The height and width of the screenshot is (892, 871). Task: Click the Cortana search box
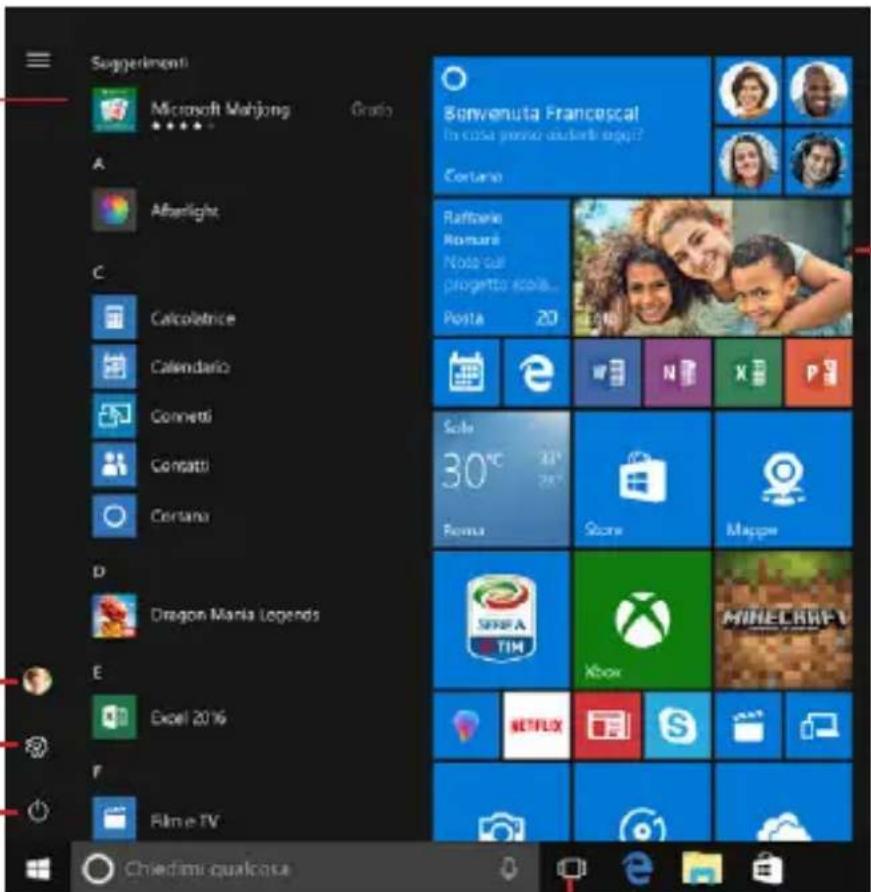[300, 868]
